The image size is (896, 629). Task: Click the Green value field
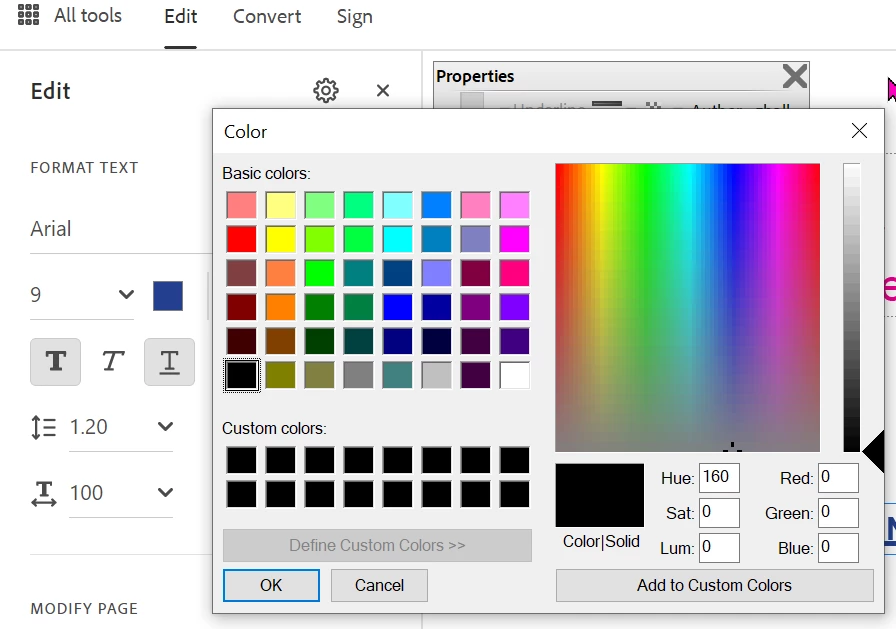point(838,512)
